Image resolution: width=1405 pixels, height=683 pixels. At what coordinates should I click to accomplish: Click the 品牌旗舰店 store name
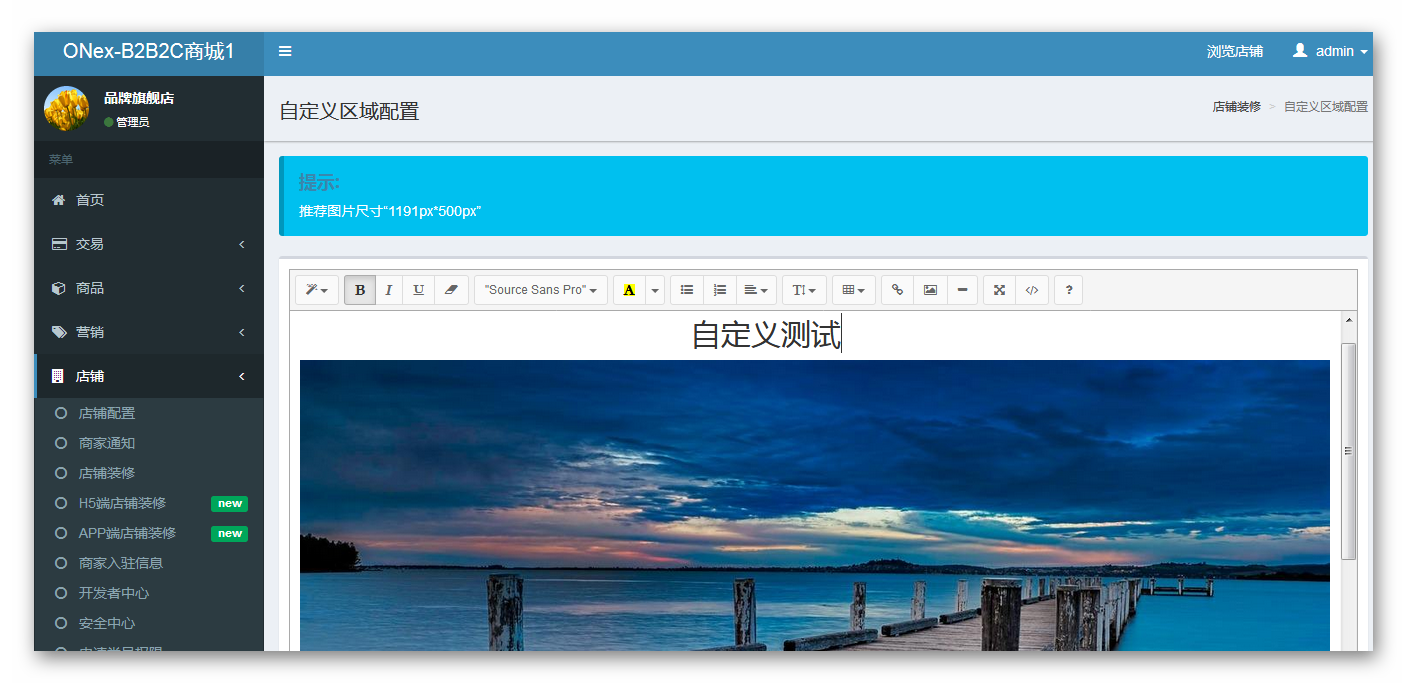click(x=139, y=98)
